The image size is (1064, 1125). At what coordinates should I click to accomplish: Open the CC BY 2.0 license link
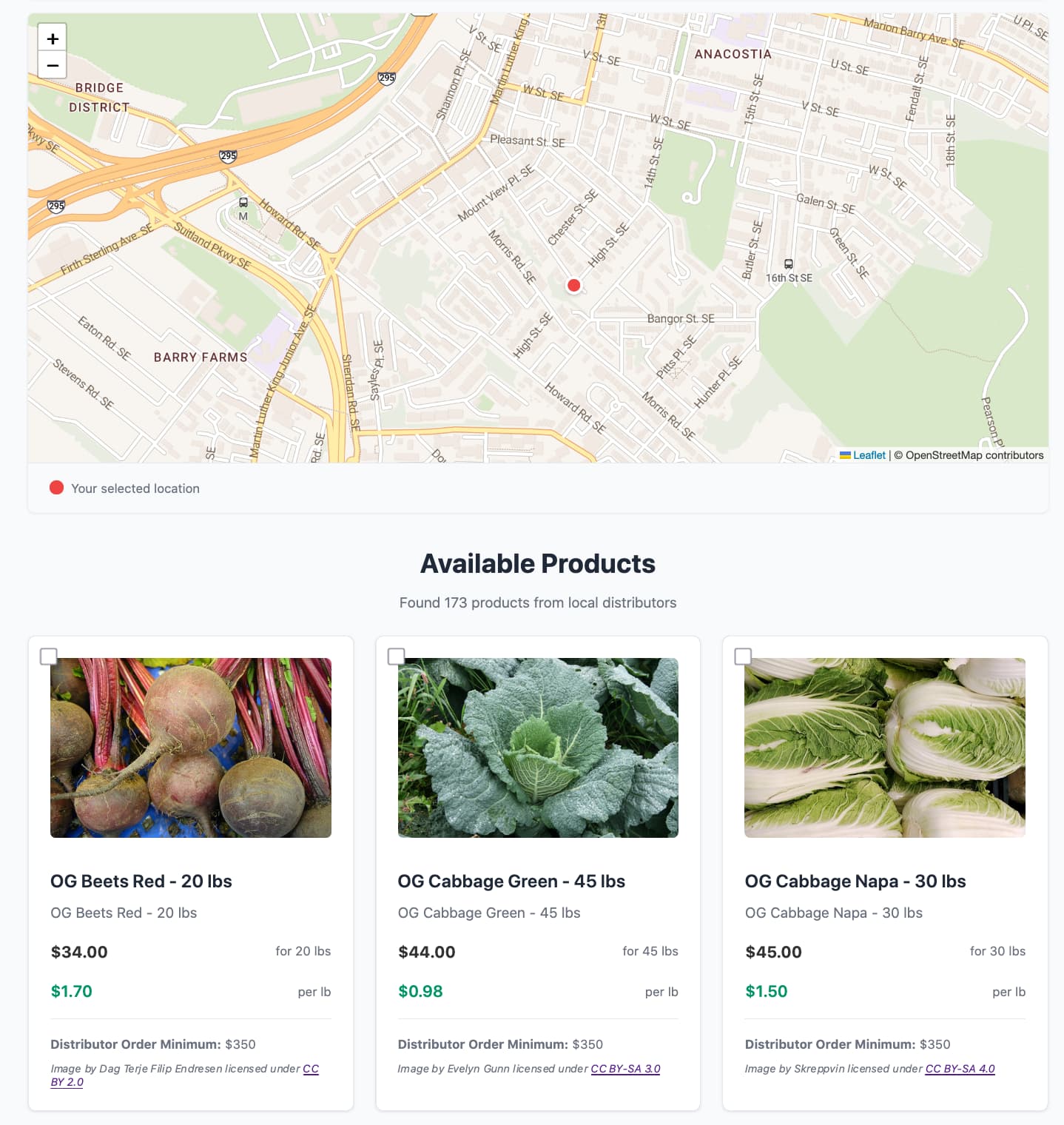67,1082
